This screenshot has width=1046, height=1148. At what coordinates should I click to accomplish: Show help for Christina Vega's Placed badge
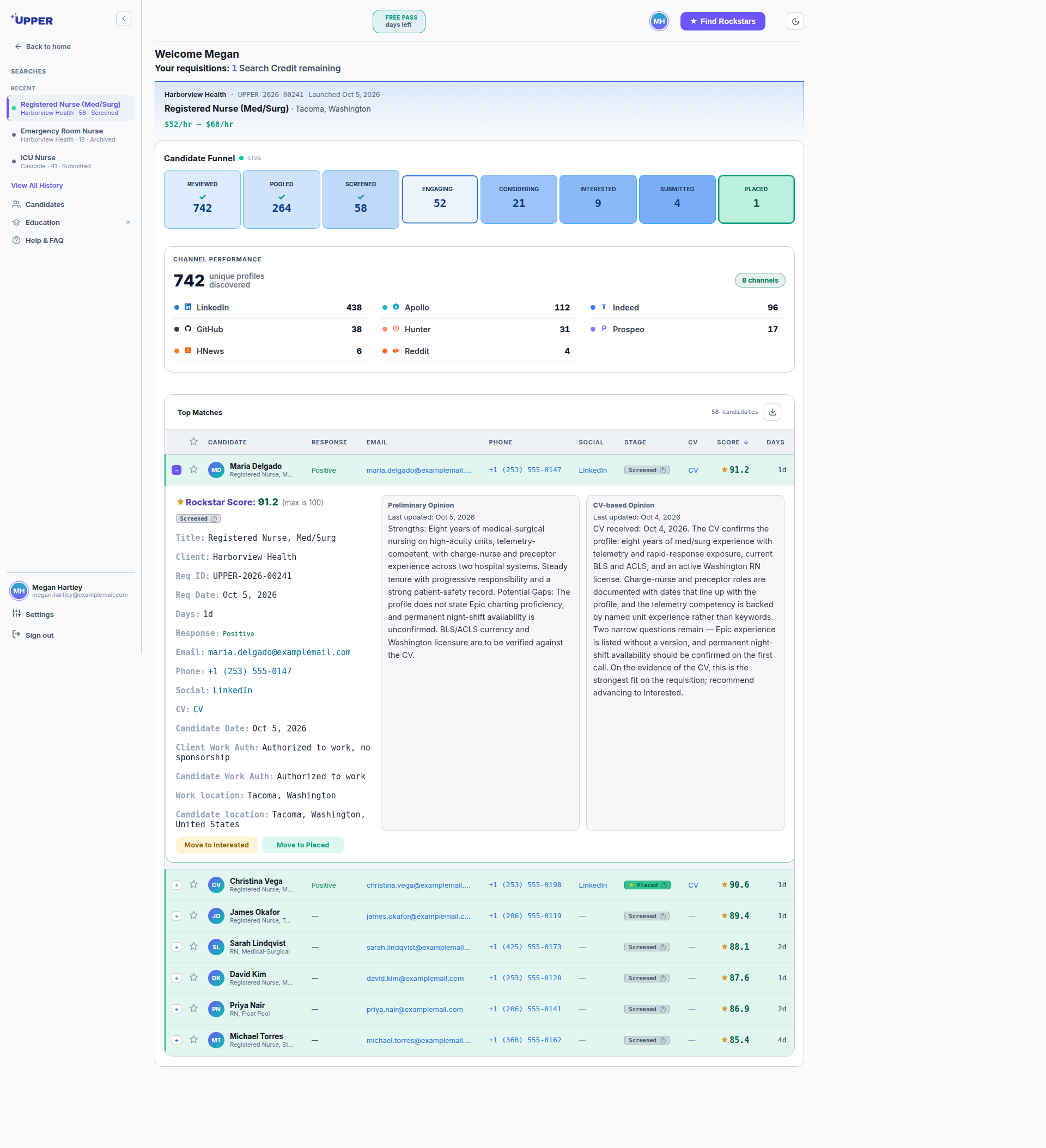[x=664, y=885]
